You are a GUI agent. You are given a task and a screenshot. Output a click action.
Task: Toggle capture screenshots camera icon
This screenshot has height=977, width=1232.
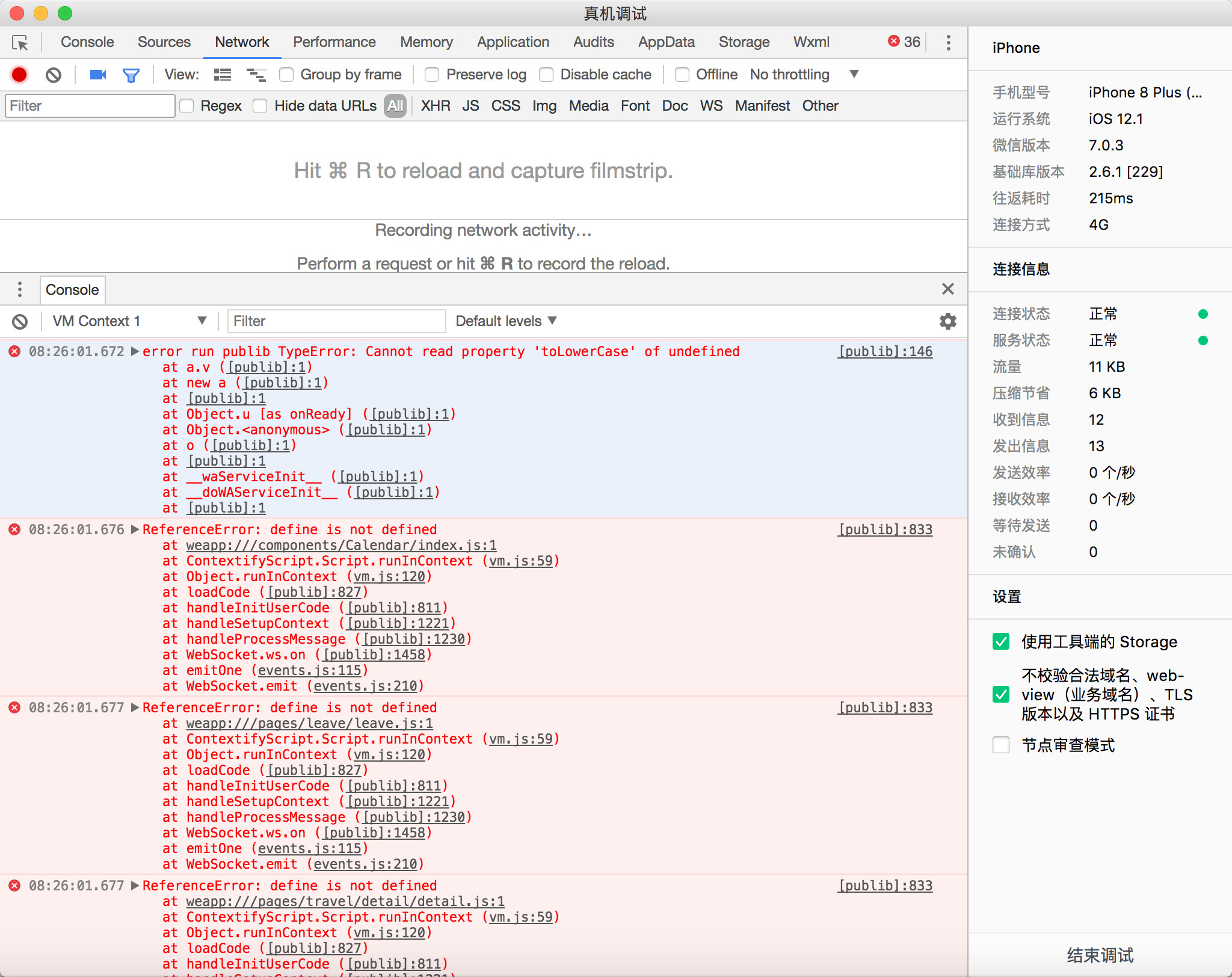tap(97, 75)
